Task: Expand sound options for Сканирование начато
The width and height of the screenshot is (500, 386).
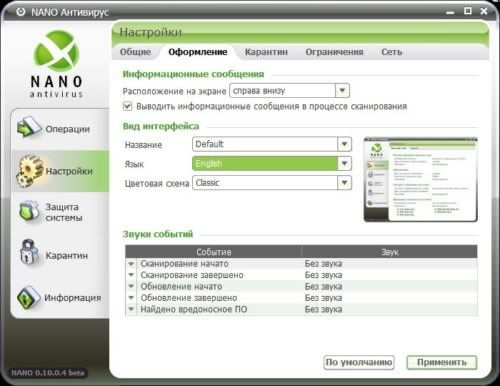Action: (131, 264)
